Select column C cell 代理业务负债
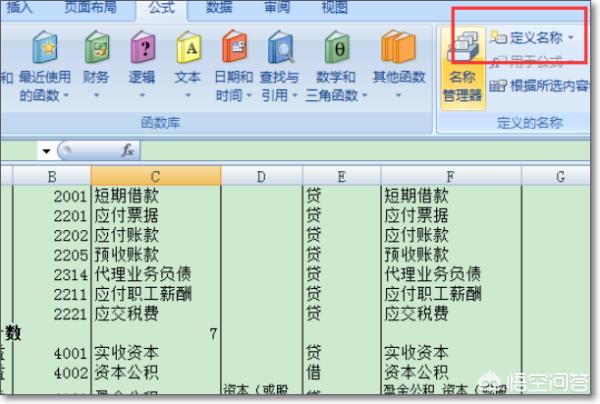The width and height of the screenshot is (600, 404). pos(156,274)
